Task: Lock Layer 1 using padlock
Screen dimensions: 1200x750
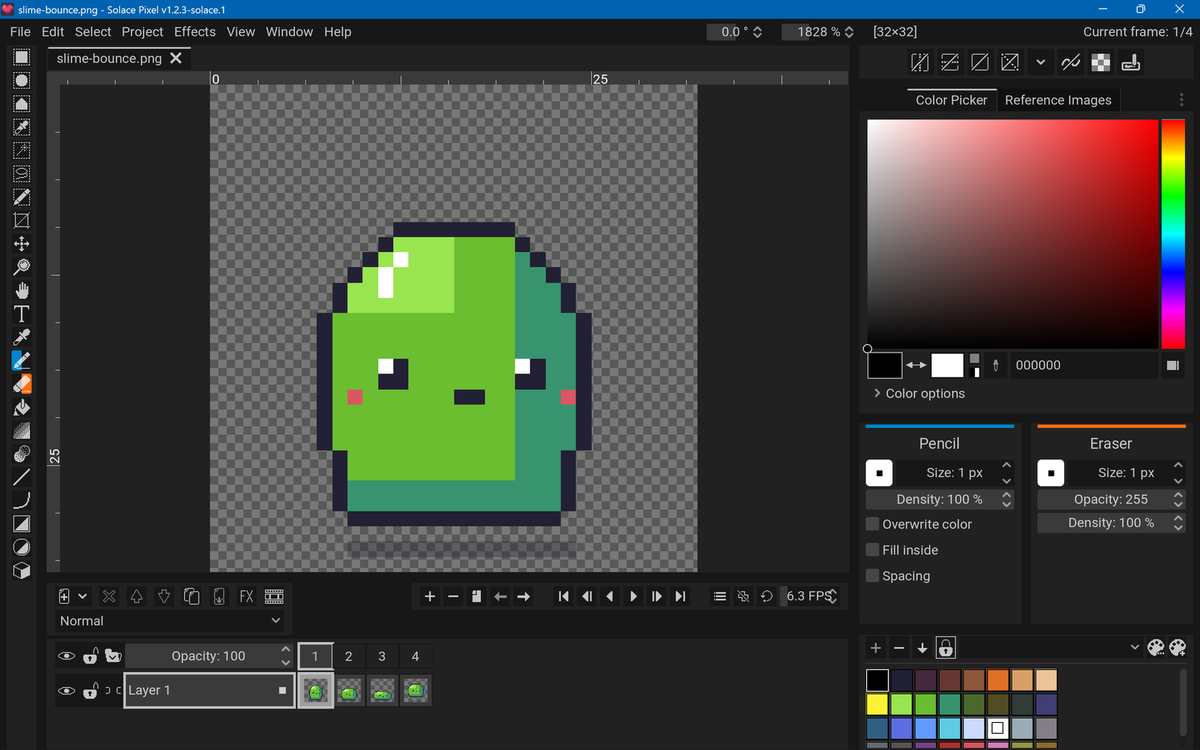Action: [90, 691]
